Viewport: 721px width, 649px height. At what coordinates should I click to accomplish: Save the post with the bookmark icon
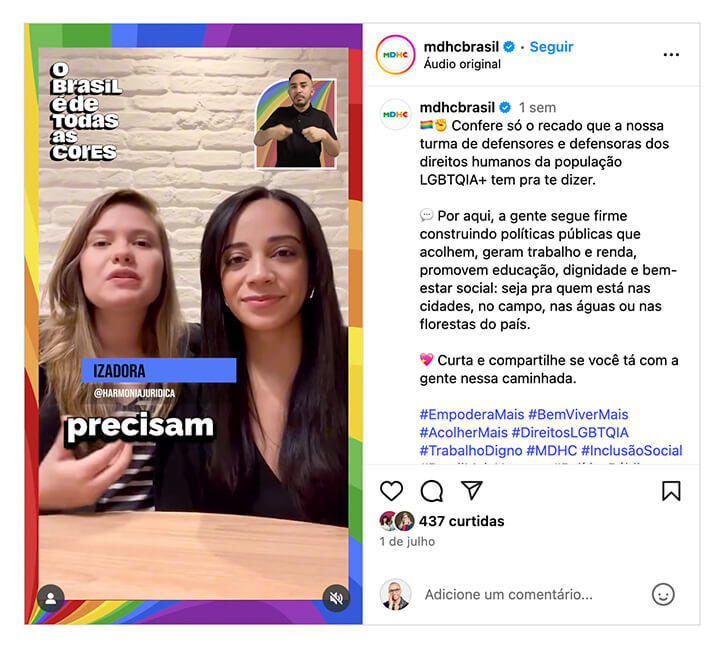click(x=671, y=491)
